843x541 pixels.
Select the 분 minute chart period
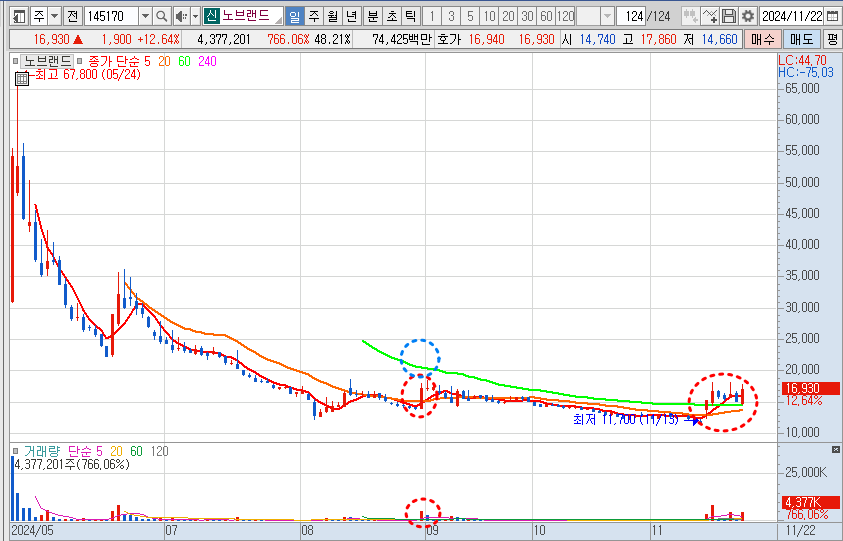click(373, 16)
